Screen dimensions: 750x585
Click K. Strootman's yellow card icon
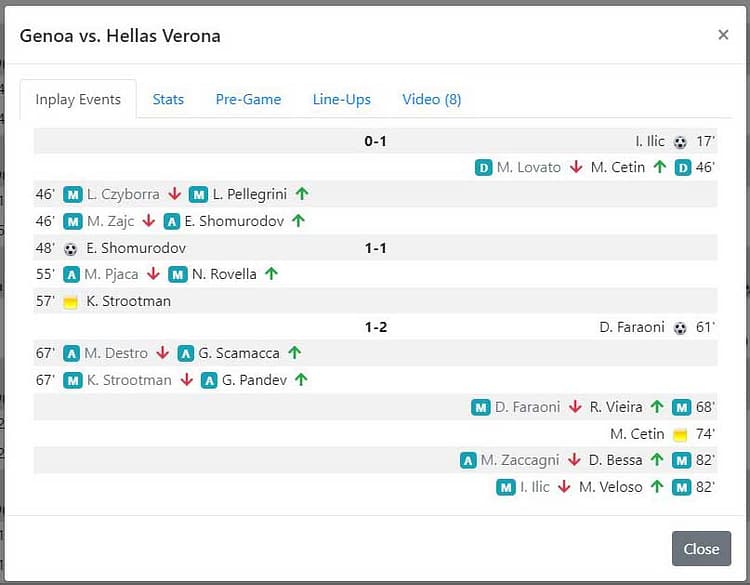tap(70, 302)
